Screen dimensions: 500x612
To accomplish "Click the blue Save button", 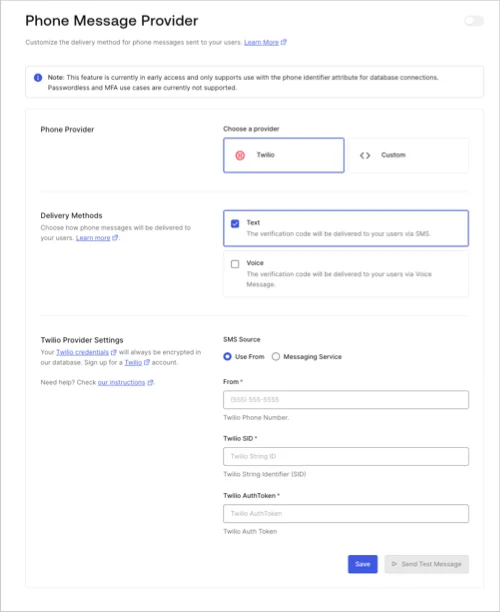I will [363, 564].
